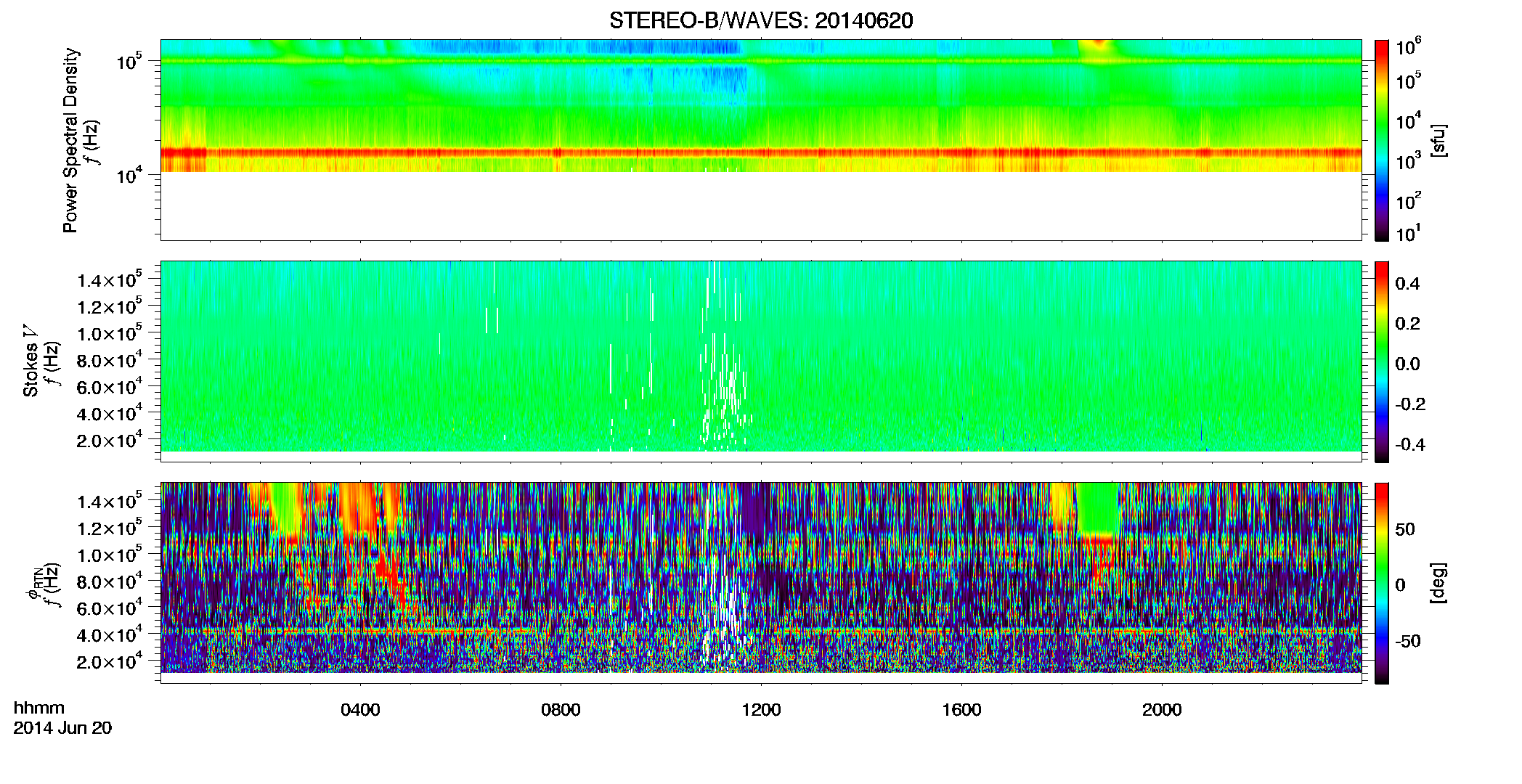Click the 1.4×10^5 tick in Stokes V panel
Image resolution: width=1522 pixels, height=784 pixels.
pyautogui.click(x=110, y=279)
